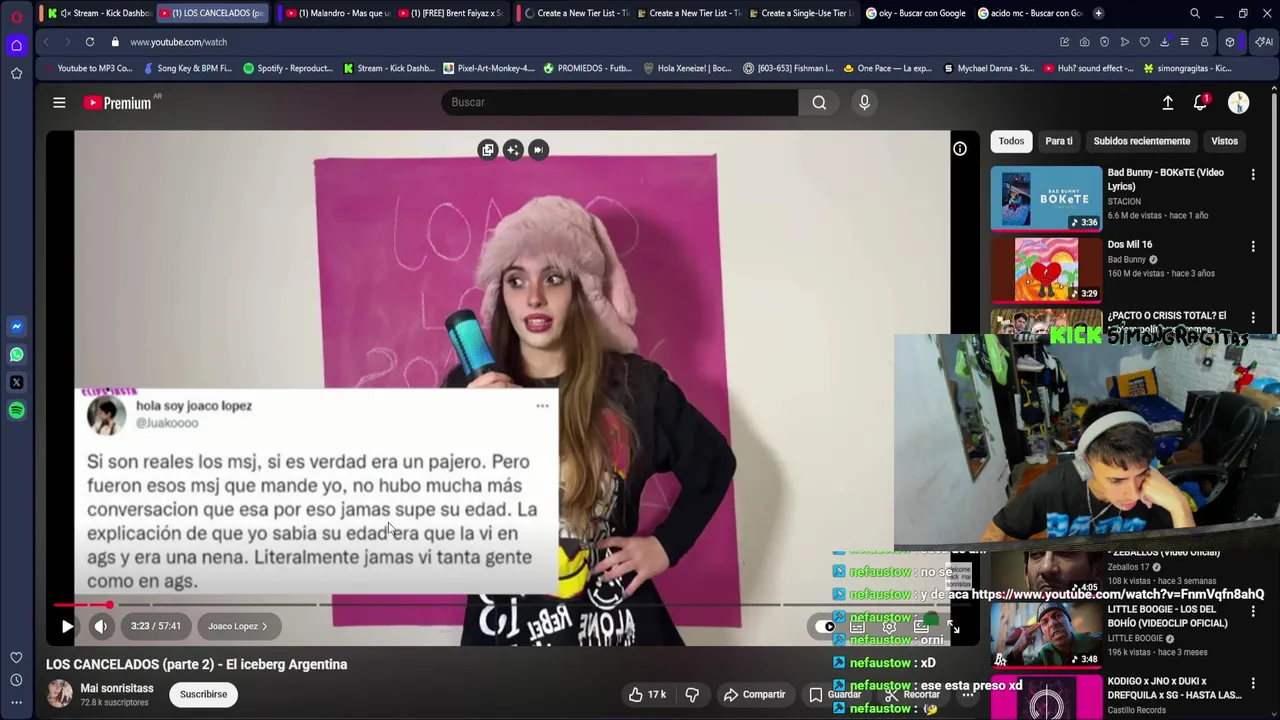Like the video with 17 k
Image resolution: width=1280 pixels, height=720 pixels.
tap(647, 694)
